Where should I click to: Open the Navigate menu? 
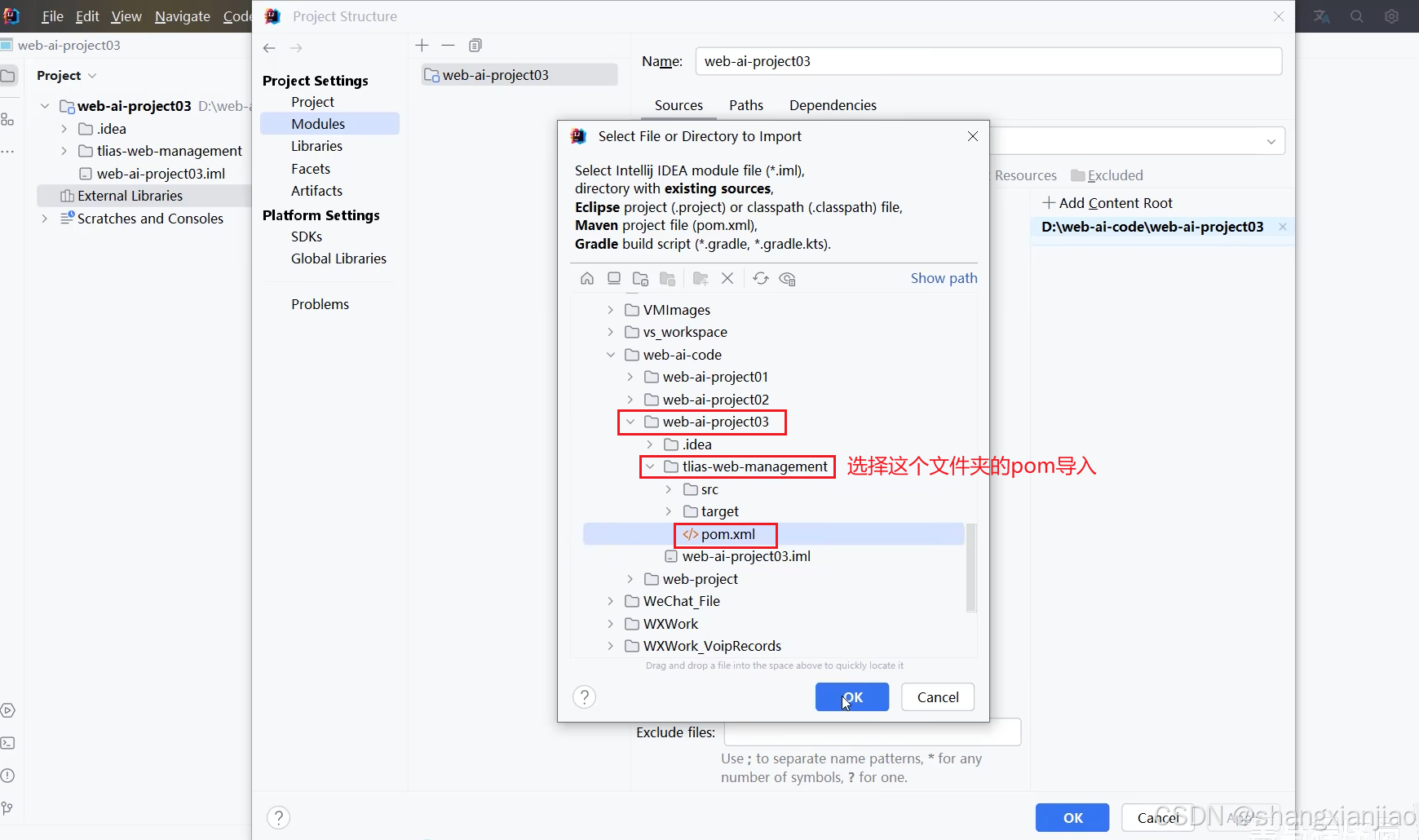[183, 16]
